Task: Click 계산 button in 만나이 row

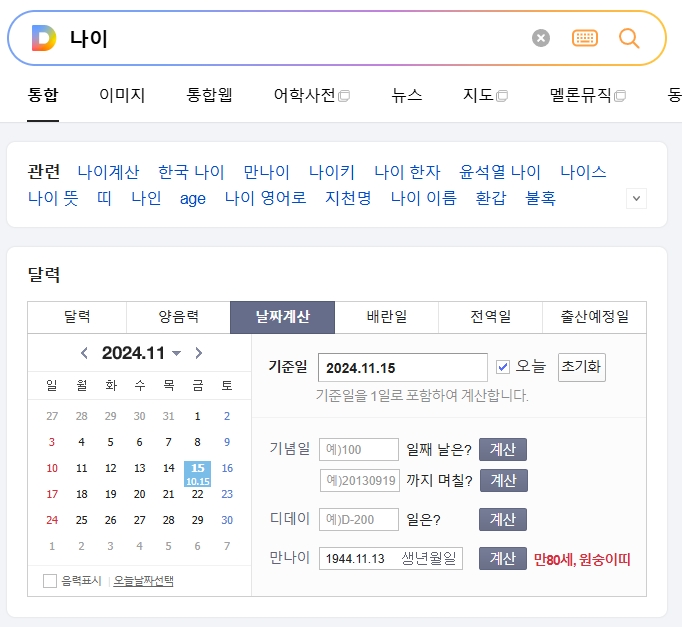Action: [x=503, y=558]
